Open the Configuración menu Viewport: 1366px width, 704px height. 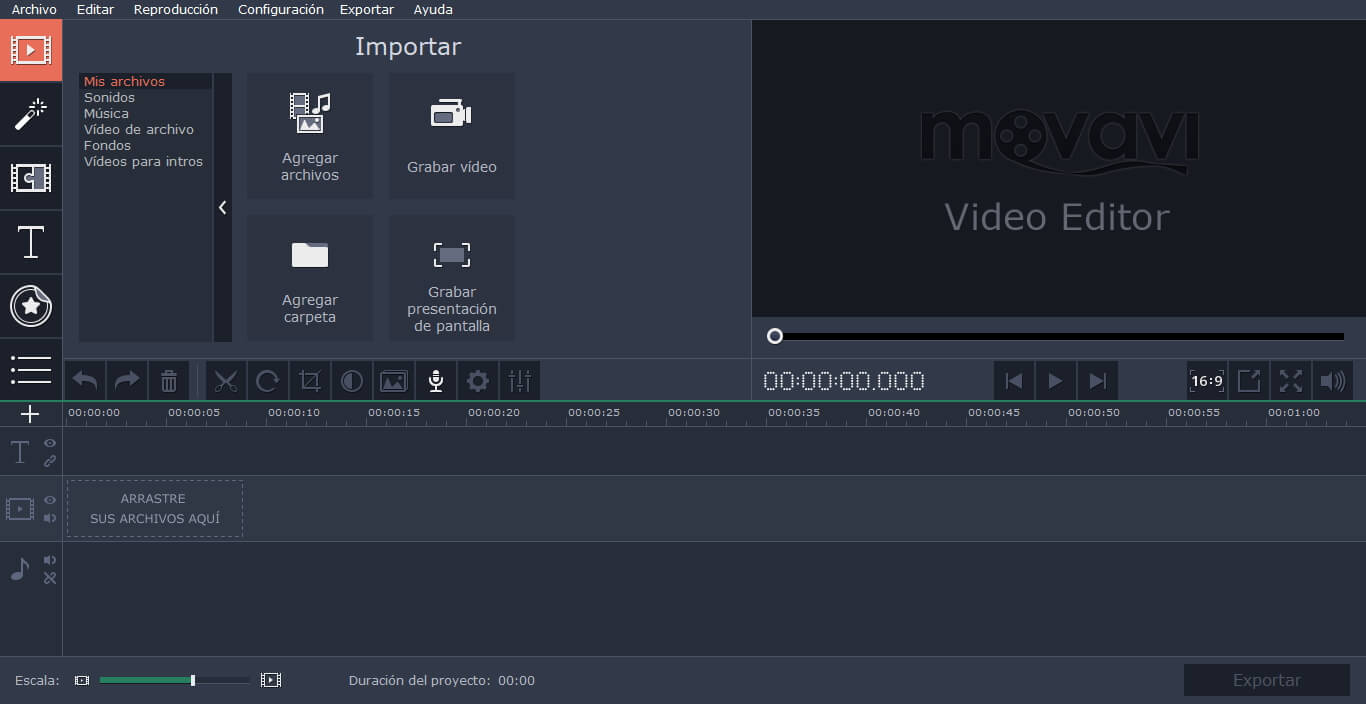[281, 9]
